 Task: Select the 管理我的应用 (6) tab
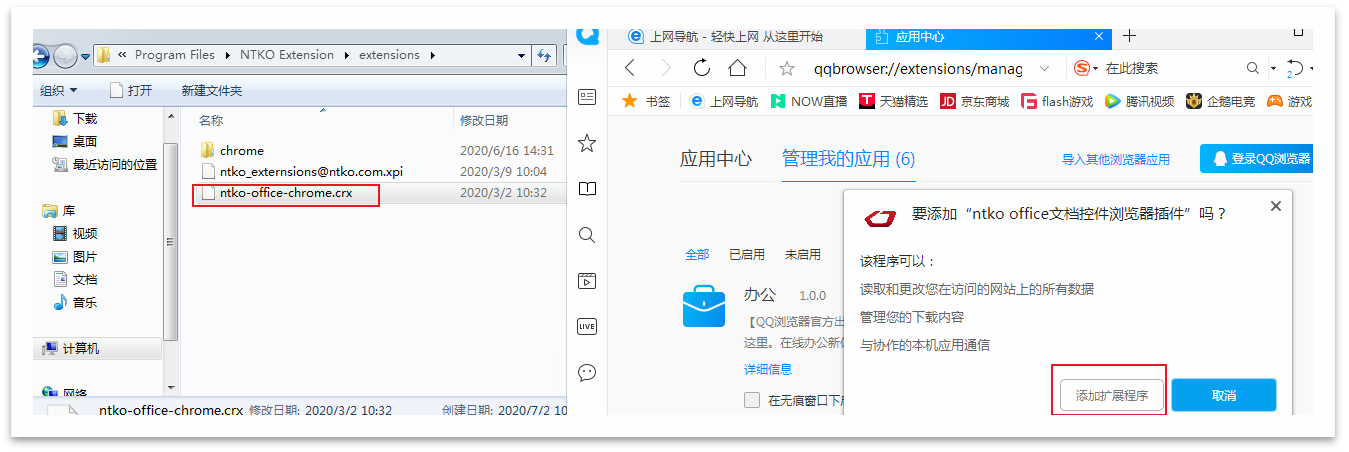point(848,158)
